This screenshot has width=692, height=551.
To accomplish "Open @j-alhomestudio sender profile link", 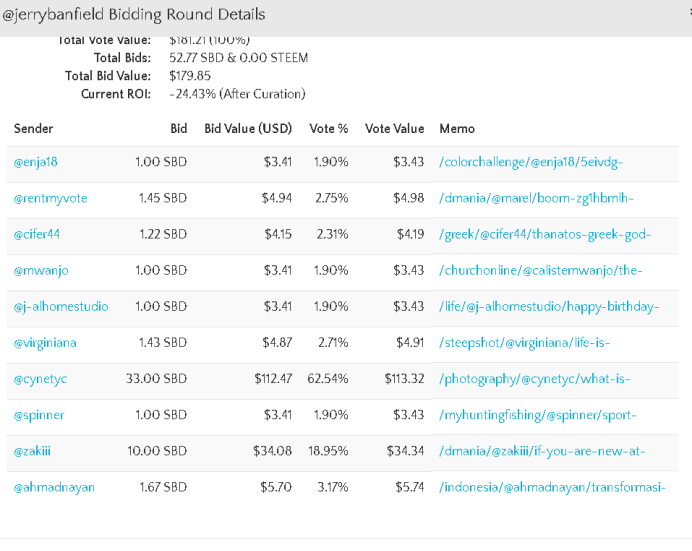I will click(x=61, y=307).
